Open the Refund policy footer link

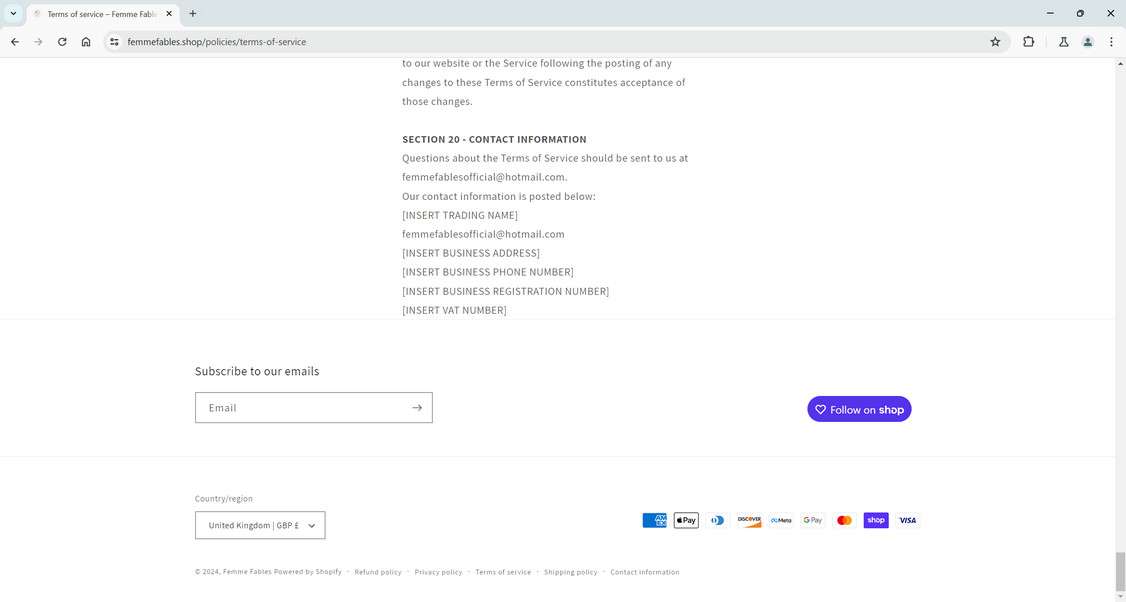click(x=378, y=572)
